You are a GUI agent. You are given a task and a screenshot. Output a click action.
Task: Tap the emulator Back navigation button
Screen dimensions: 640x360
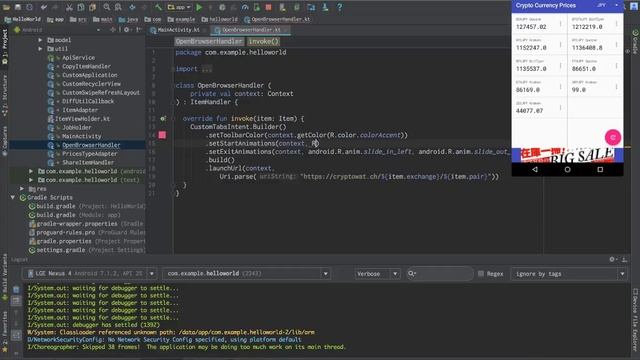coord(535,169)
